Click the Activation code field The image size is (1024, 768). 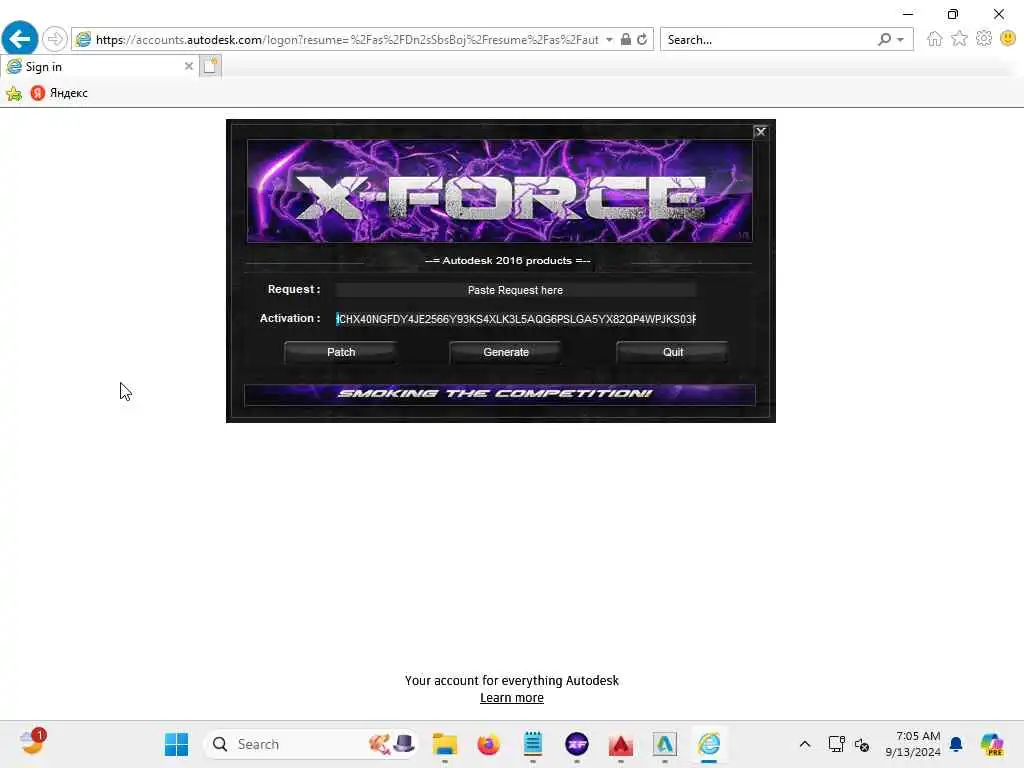point(515,319)
